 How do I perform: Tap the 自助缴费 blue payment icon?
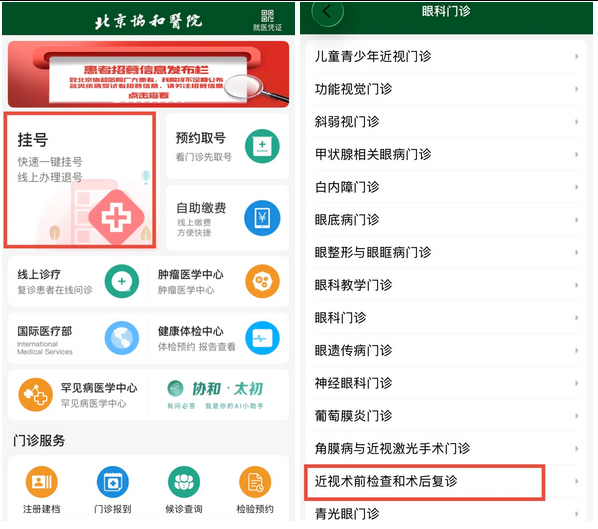click(x=262, y=218)
